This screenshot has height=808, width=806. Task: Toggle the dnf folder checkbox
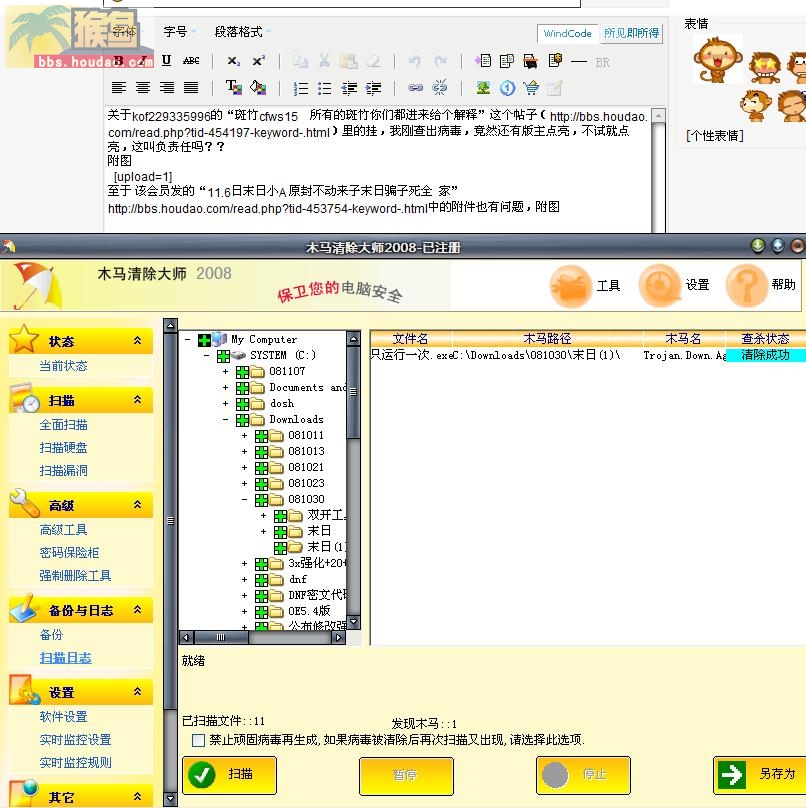pos(261,580)
